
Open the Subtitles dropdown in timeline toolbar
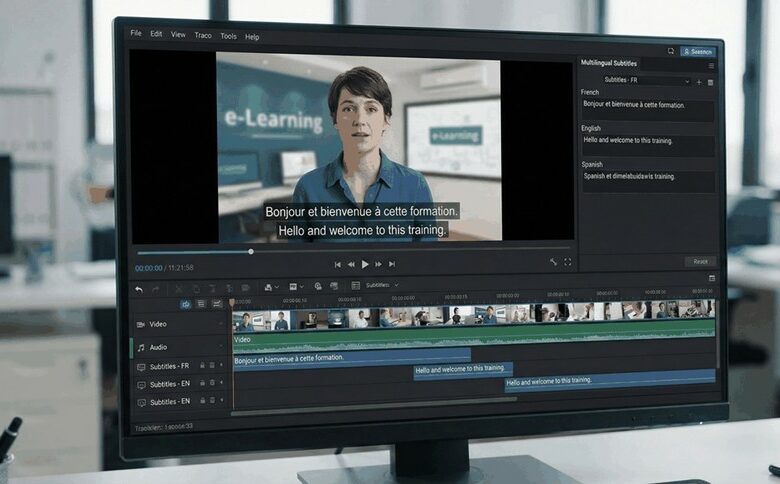point(382,285)
